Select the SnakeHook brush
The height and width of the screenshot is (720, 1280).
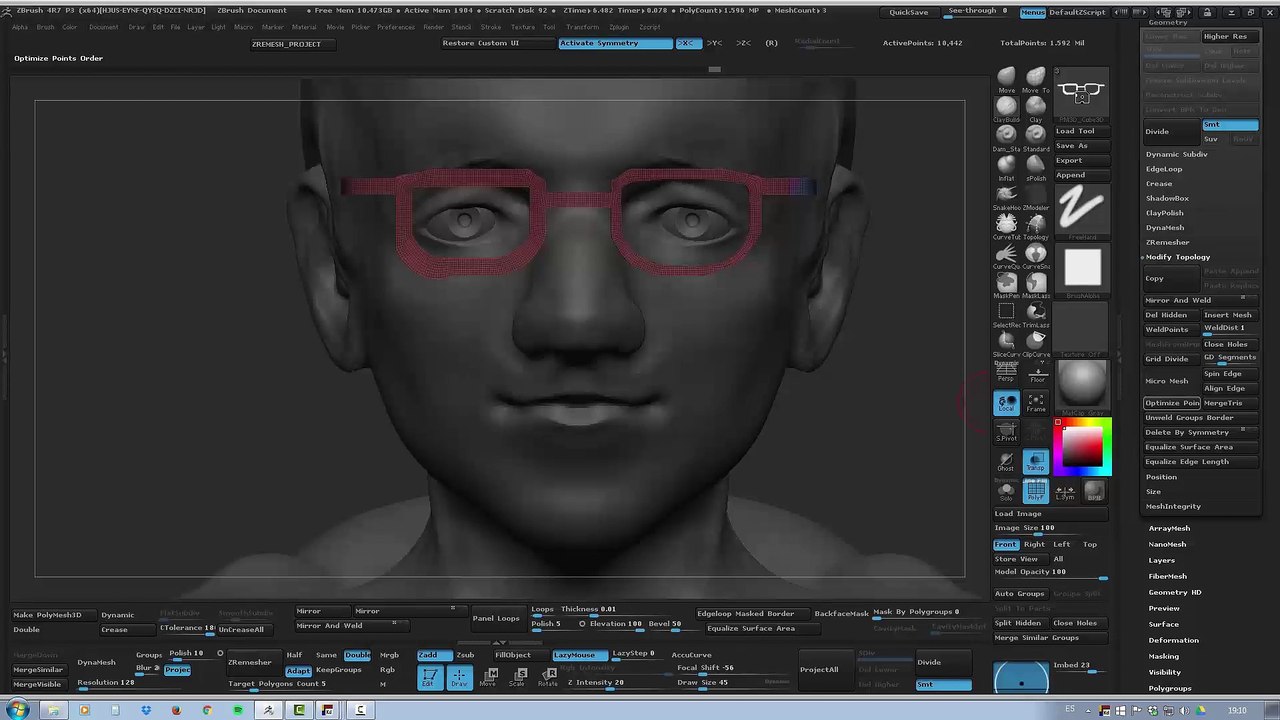tap(1006, 197)
